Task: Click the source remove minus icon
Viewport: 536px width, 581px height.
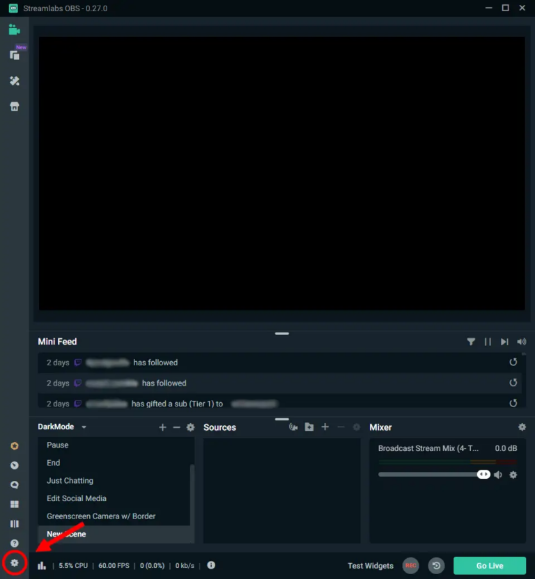Action: [x=341, y=428]
